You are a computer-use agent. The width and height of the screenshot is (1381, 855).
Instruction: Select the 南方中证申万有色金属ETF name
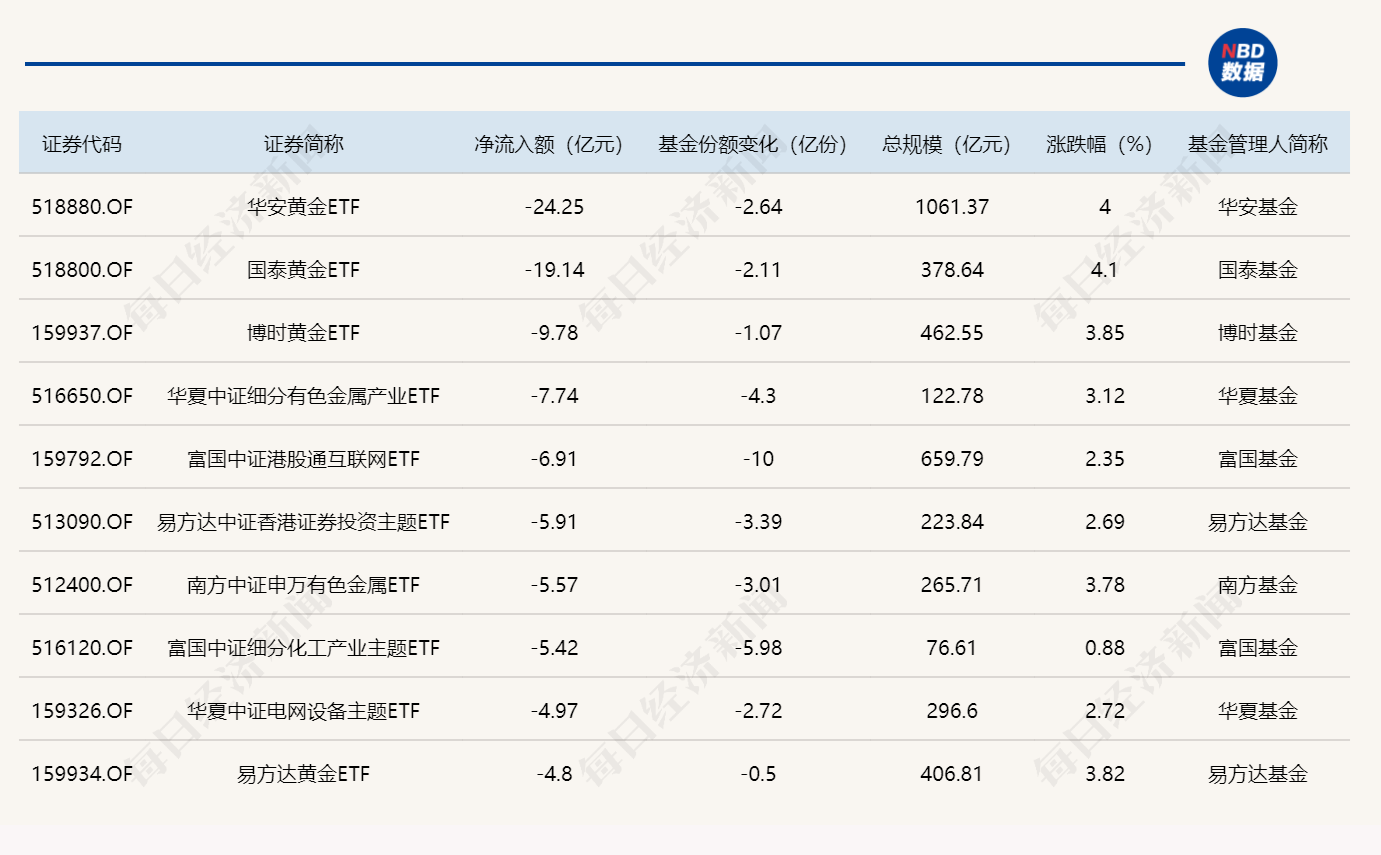303,585
